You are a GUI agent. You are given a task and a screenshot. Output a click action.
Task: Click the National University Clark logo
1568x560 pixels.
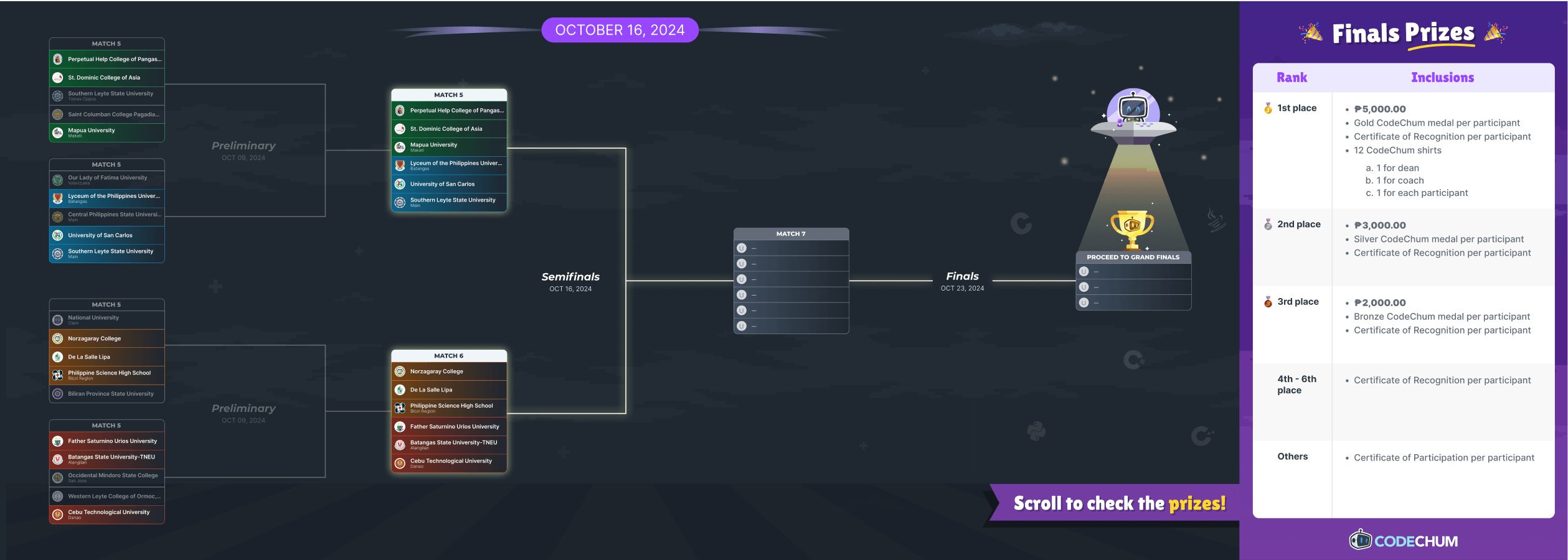point(57,320)
